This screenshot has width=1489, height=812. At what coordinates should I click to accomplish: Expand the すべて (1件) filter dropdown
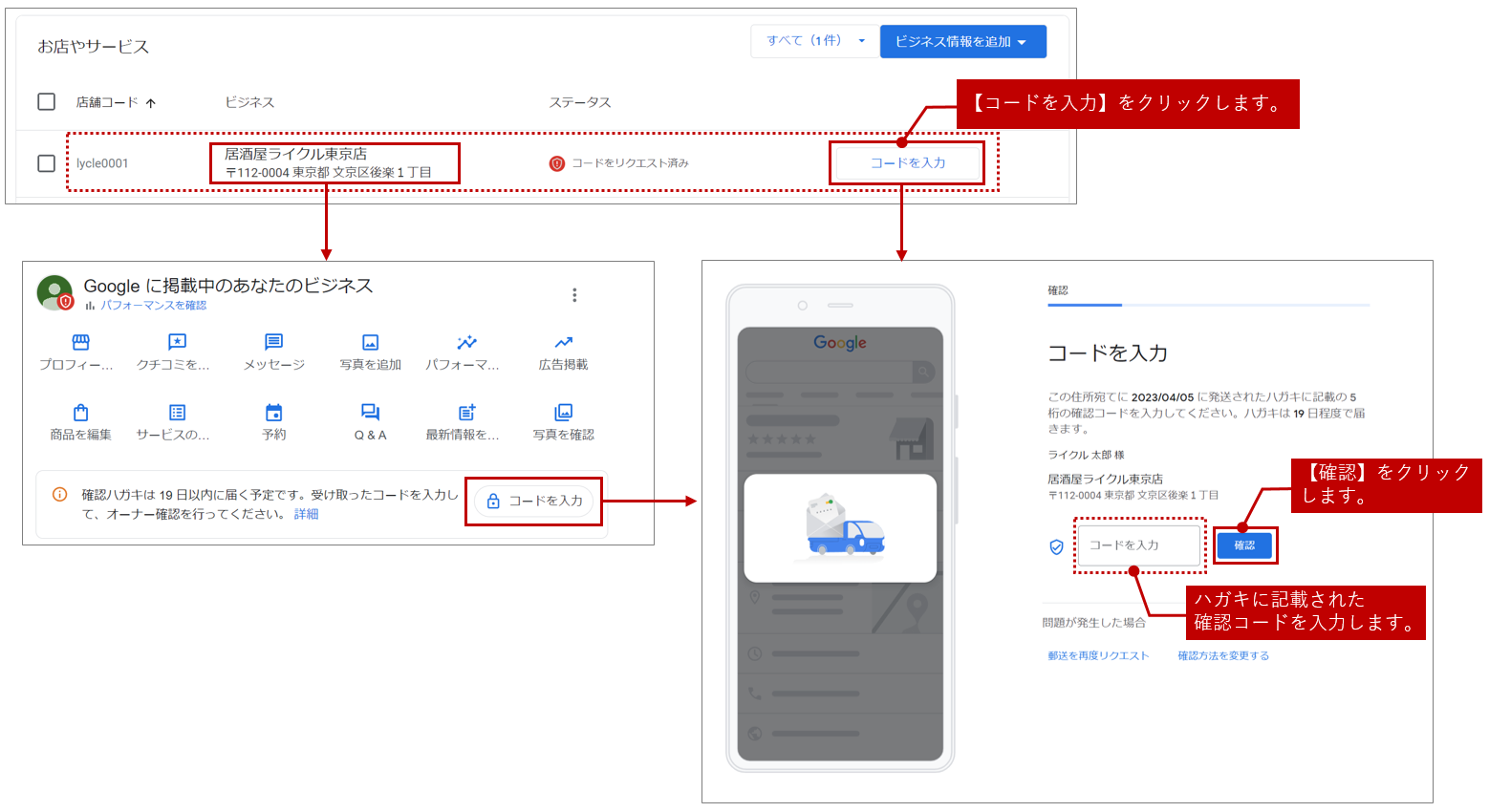pyautogui.click(x=814, y=41)
